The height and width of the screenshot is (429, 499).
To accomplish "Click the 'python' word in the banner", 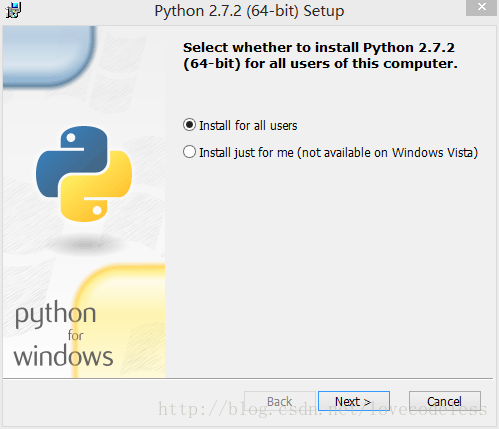I will tap(55, 314).
